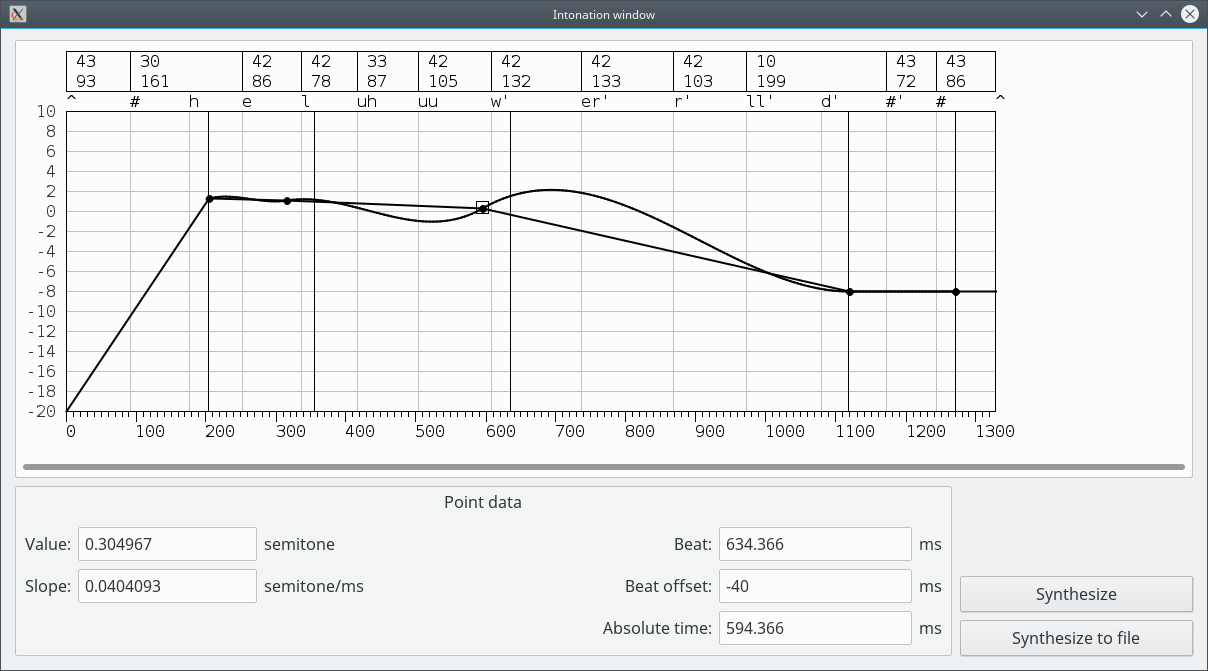Viewport: 1208px width, 671px height.
Task: Click the phoneme cell with values 42 133
Action: click(628, 72)
